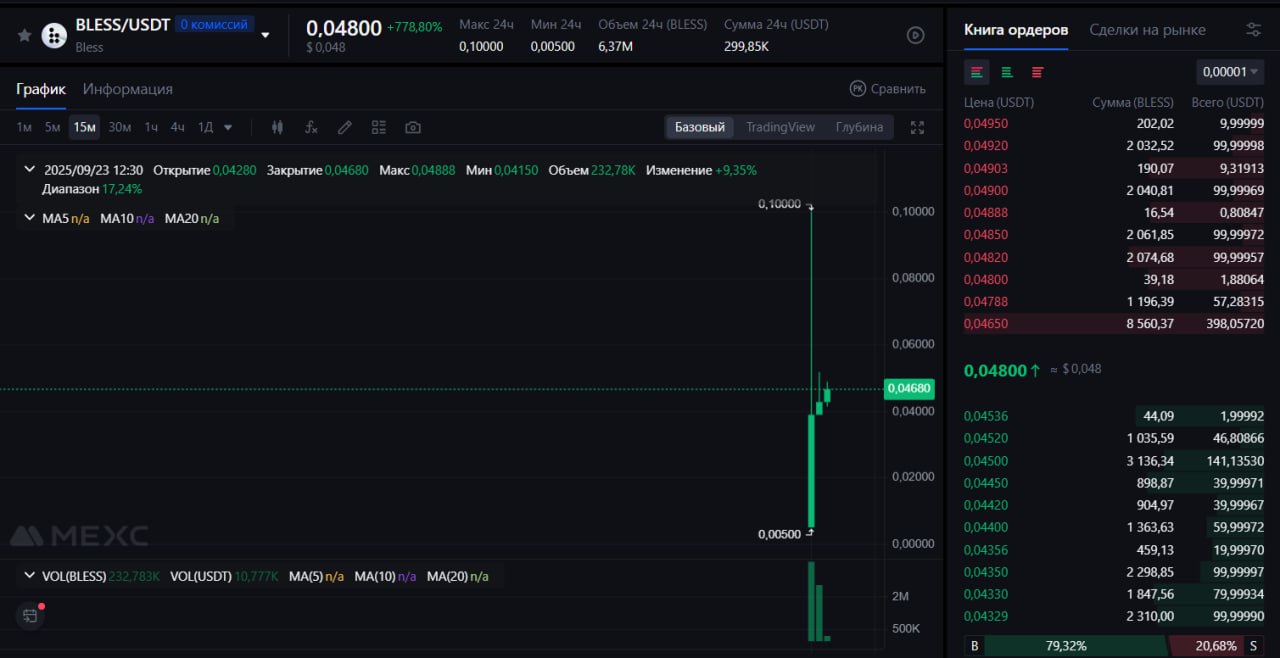The height and width of the screenshot is (658, 1280).
Task: Collapse the MA5 MA10 MA20 indicator row
Action: [x=29, y=218]
